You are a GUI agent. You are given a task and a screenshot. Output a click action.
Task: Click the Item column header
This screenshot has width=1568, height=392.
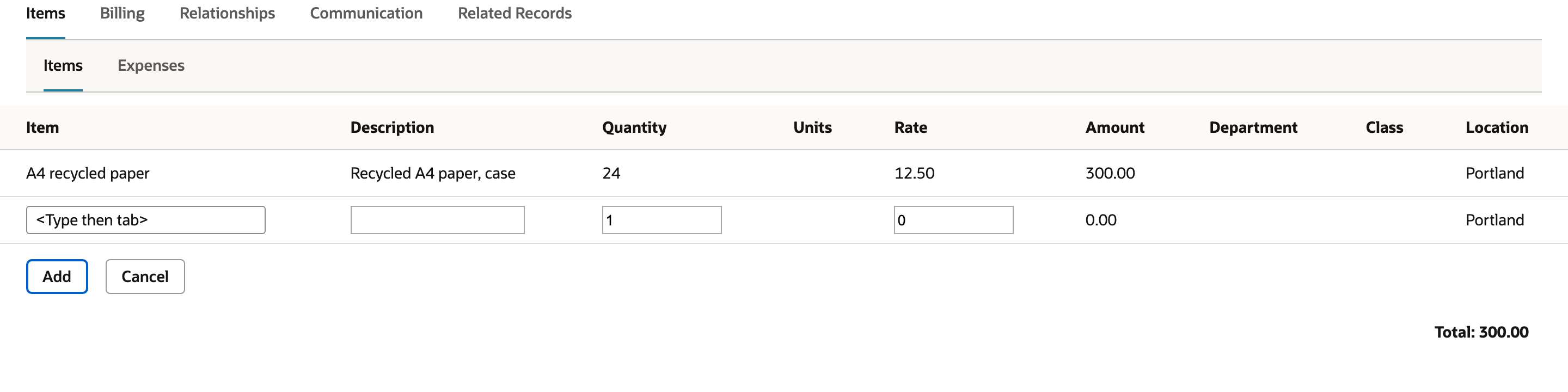pyautogui.click(x=42, y=128)
